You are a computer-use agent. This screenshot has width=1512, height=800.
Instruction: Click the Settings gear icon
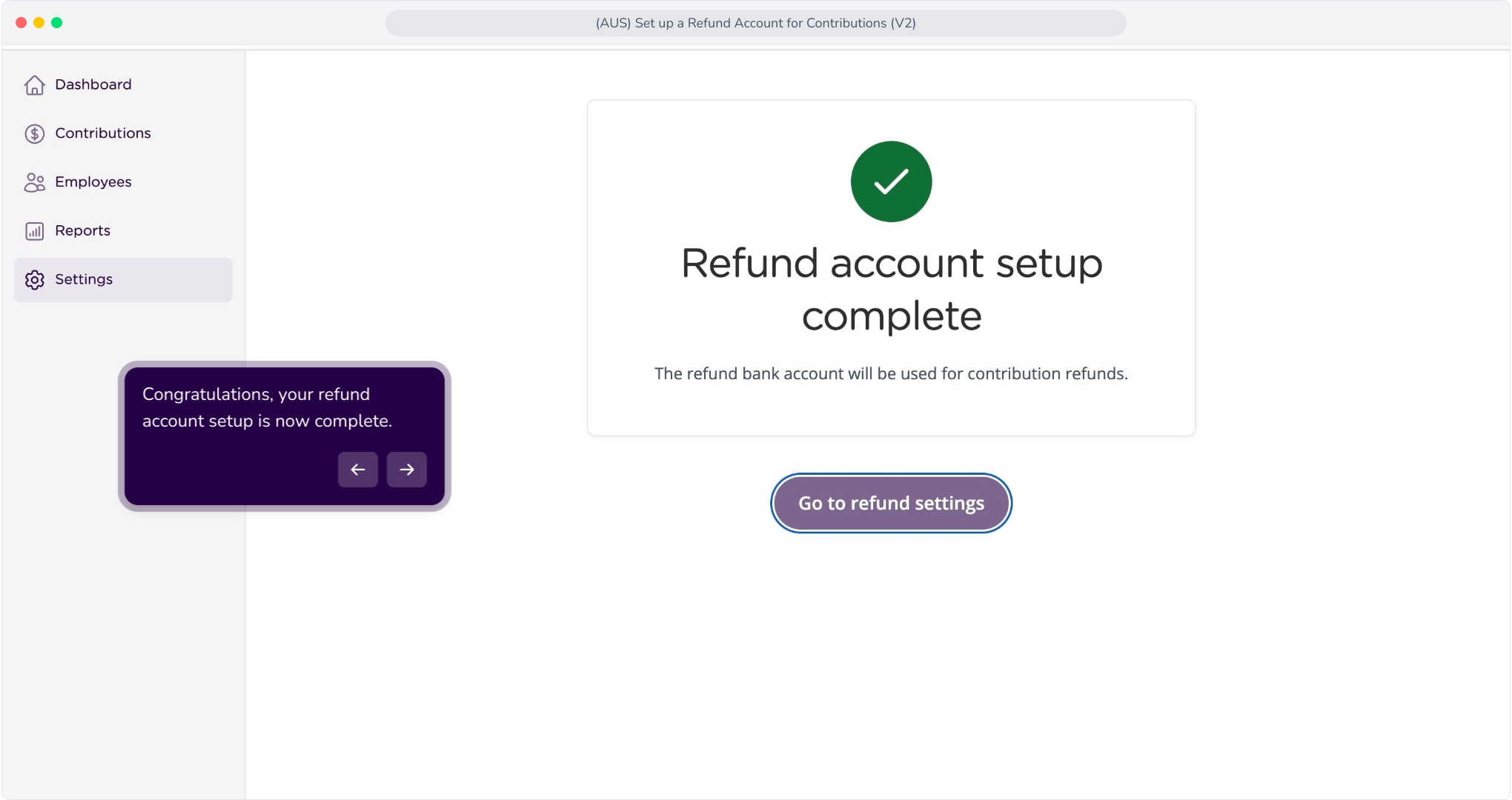(34, 280)
